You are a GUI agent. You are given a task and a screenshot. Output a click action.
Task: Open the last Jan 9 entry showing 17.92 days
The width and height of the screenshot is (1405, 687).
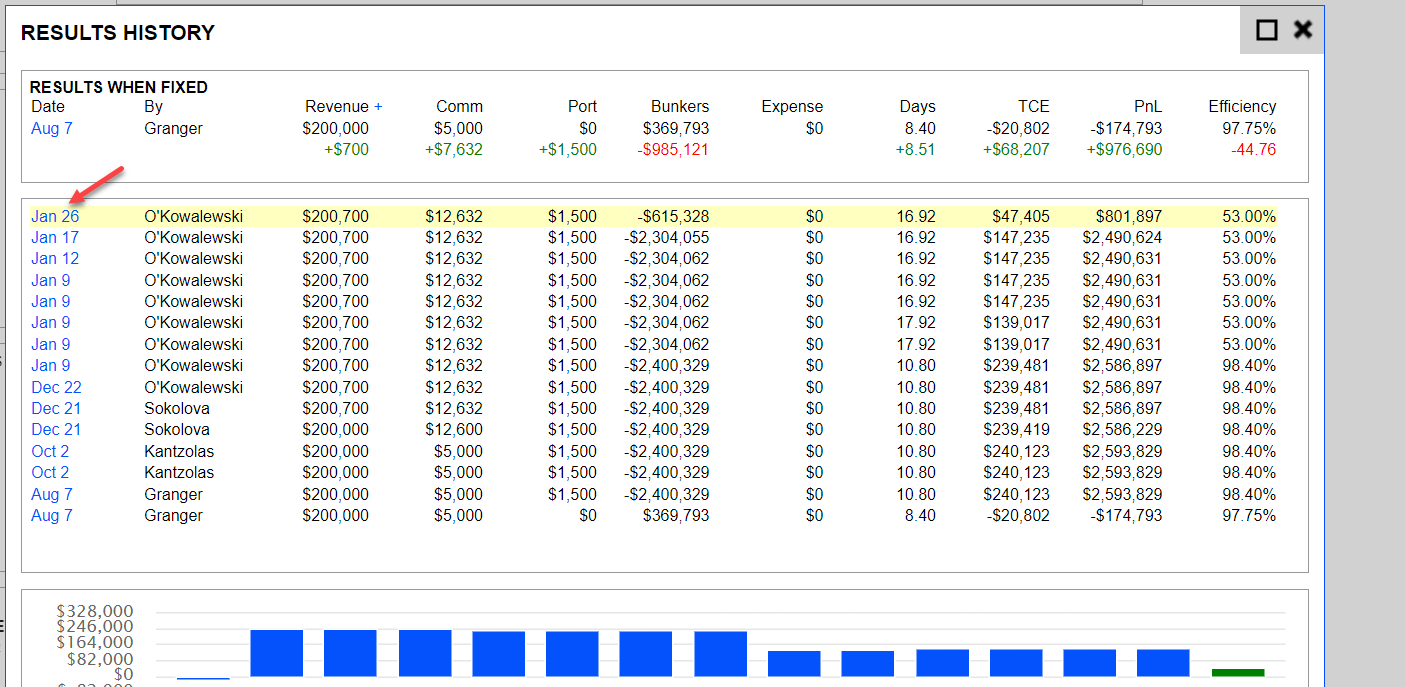point(51,344)
